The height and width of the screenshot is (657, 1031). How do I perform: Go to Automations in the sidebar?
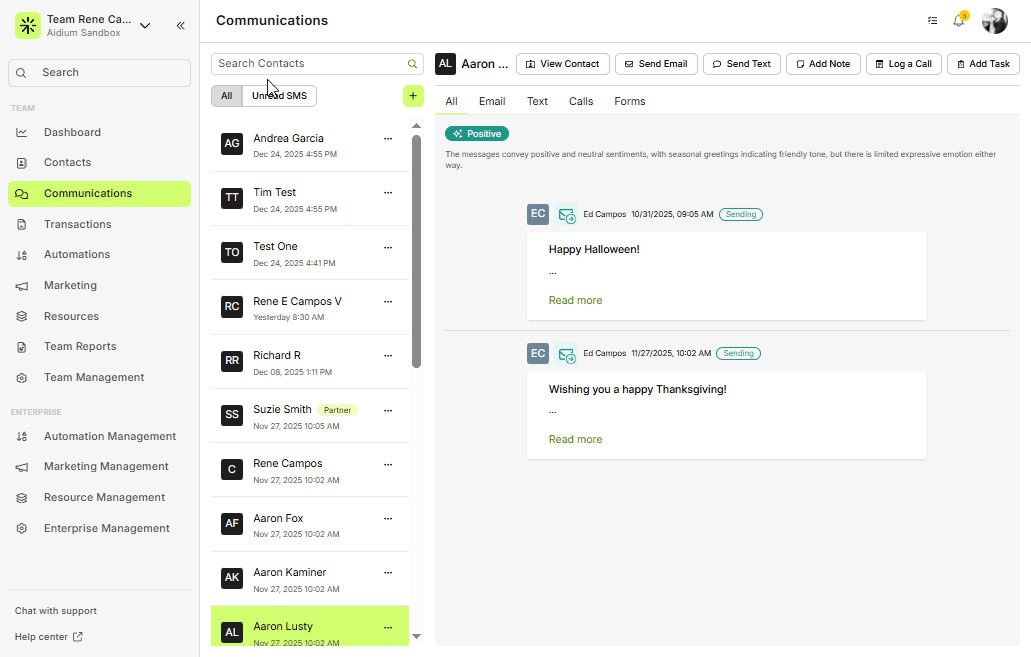click(76, 254)
